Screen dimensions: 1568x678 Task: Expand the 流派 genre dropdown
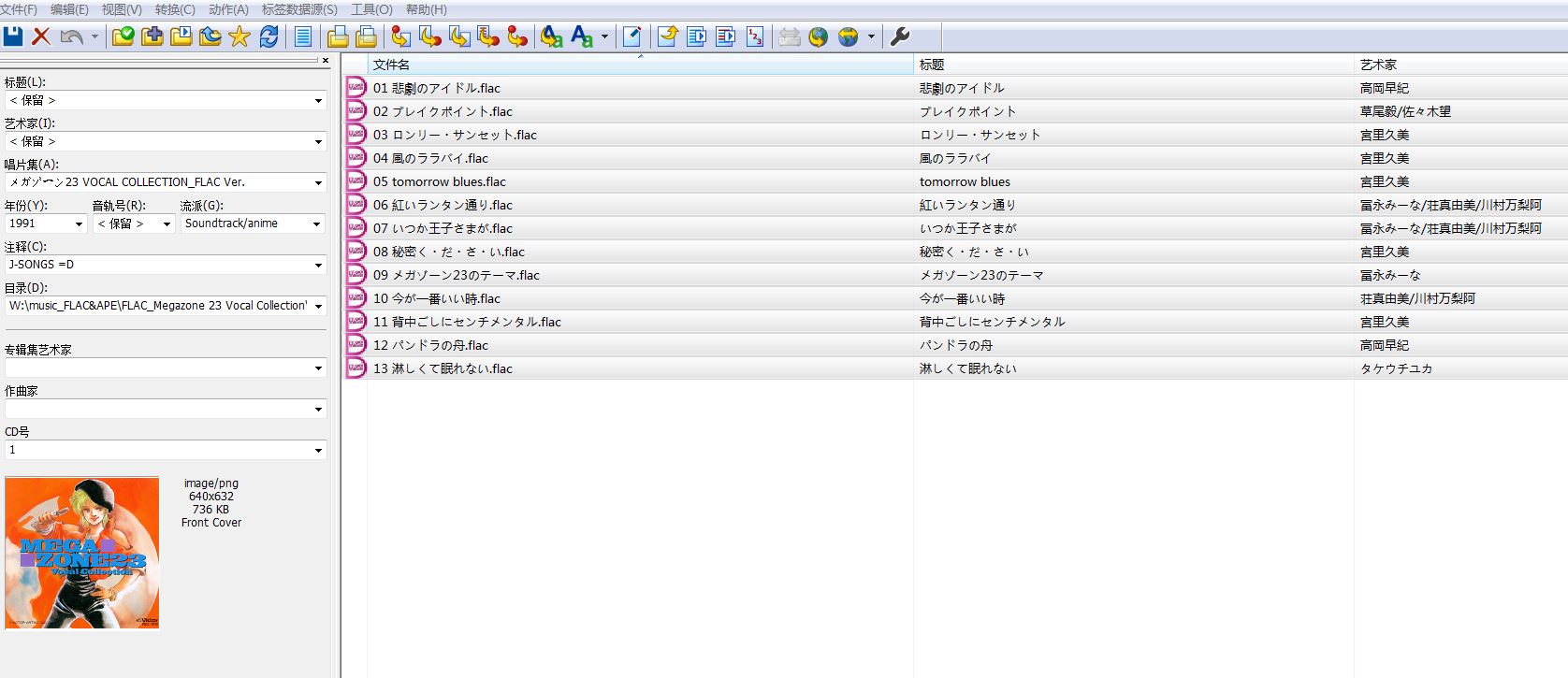316,224
